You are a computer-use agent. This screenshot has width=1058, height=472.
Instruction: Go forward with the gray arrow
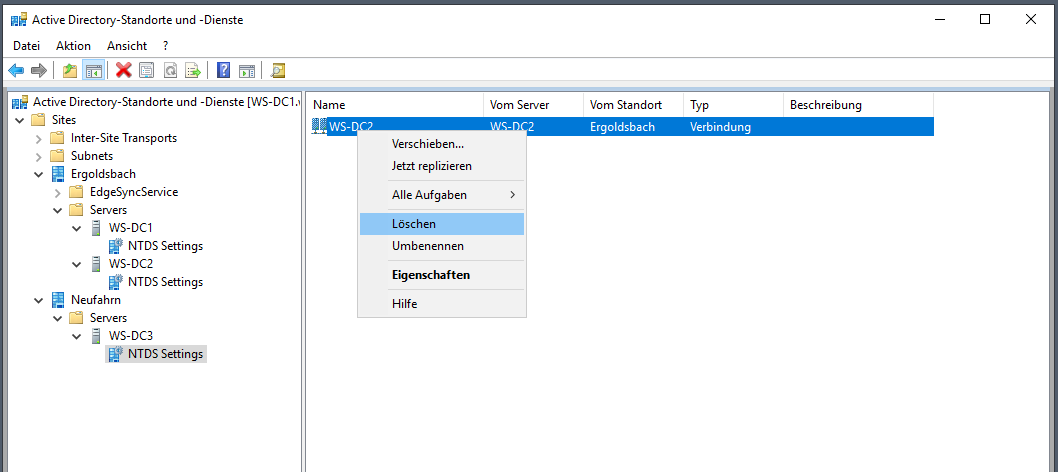(x=38, y=70)
